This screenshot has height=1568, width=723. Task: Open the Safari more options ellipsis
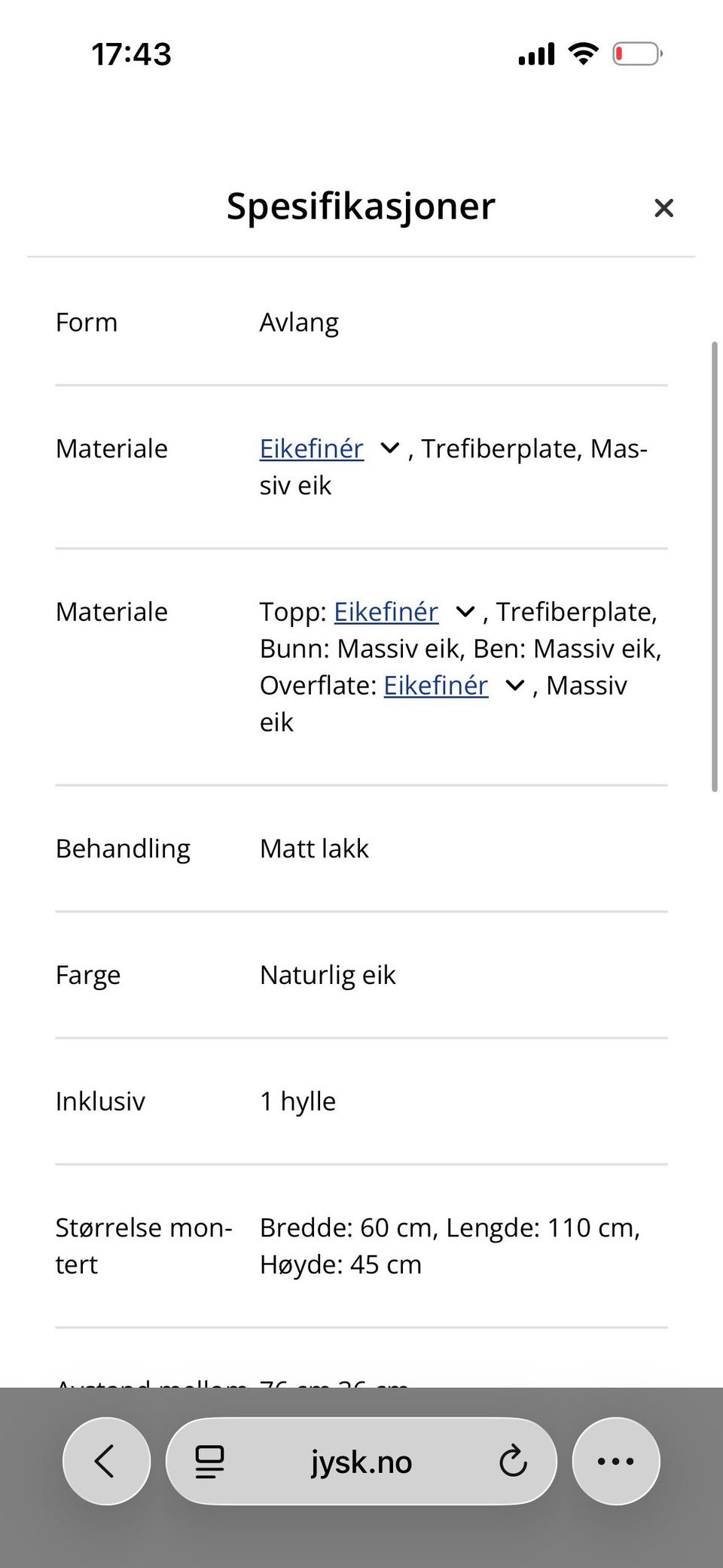[x=616, y=1461]
